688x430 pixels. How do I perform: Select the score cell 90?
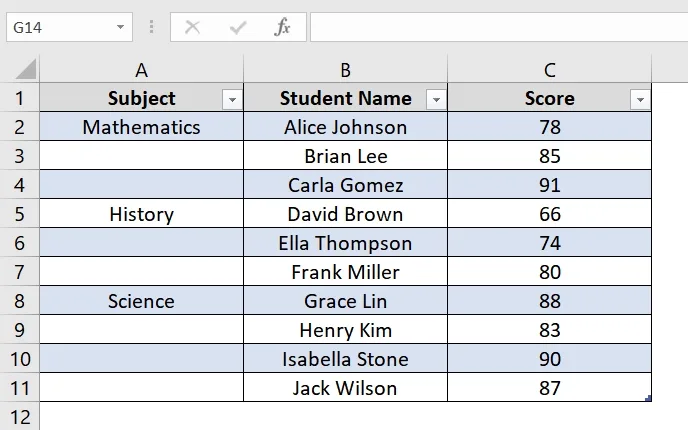click(549, 358)
